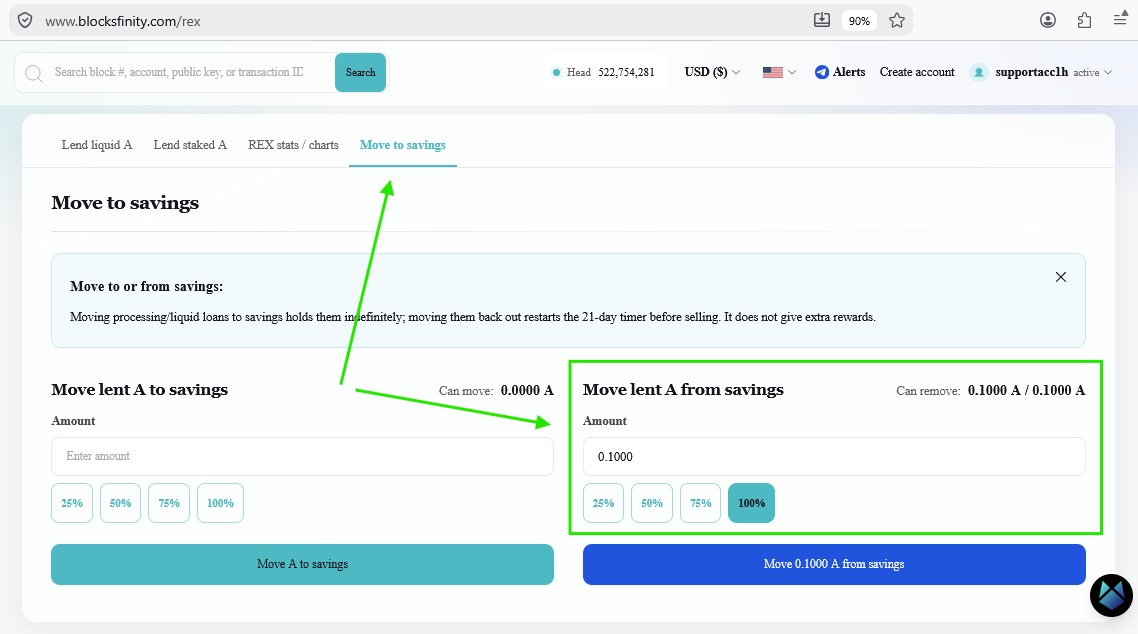This screenshot has height=634, width=1138.
Task: Click the teal Search button
Action: [360, 73]
